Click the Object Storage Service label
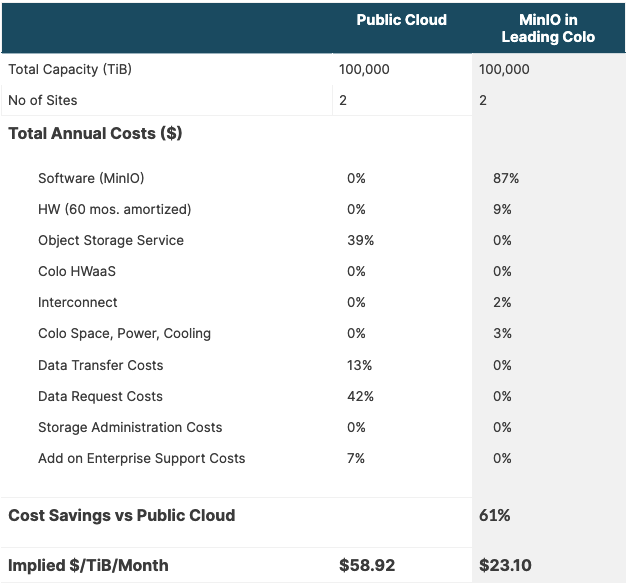This screenshot has height=583, width=627. [x=111, y=240]
